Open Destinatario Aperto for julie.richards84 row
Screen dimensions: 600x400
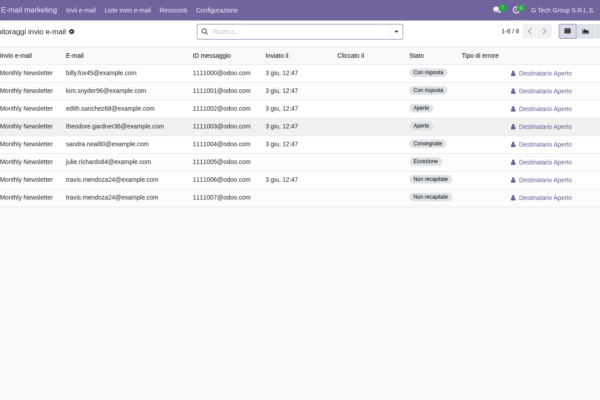coord(541,162)
